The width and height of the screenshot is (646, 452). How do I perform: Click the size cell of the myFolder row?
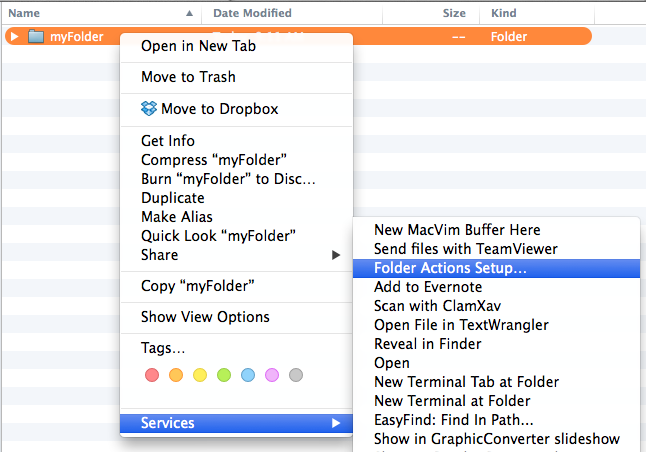coord(459,37)
